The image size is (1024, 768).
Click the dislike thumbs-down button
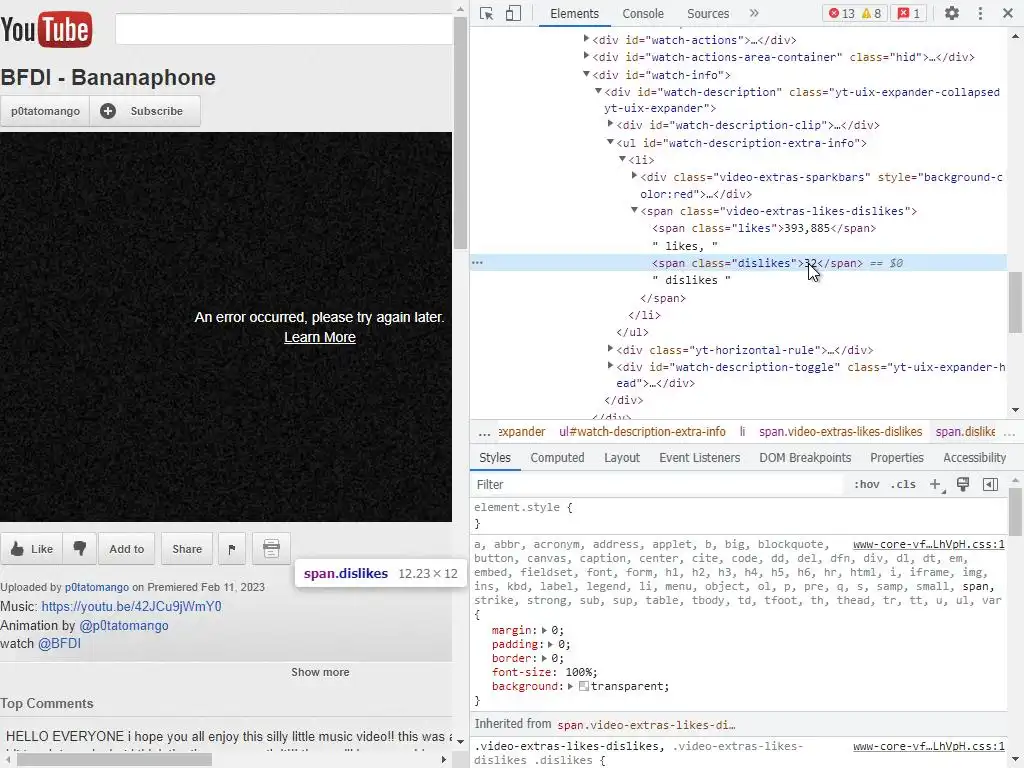click(80, 549)
